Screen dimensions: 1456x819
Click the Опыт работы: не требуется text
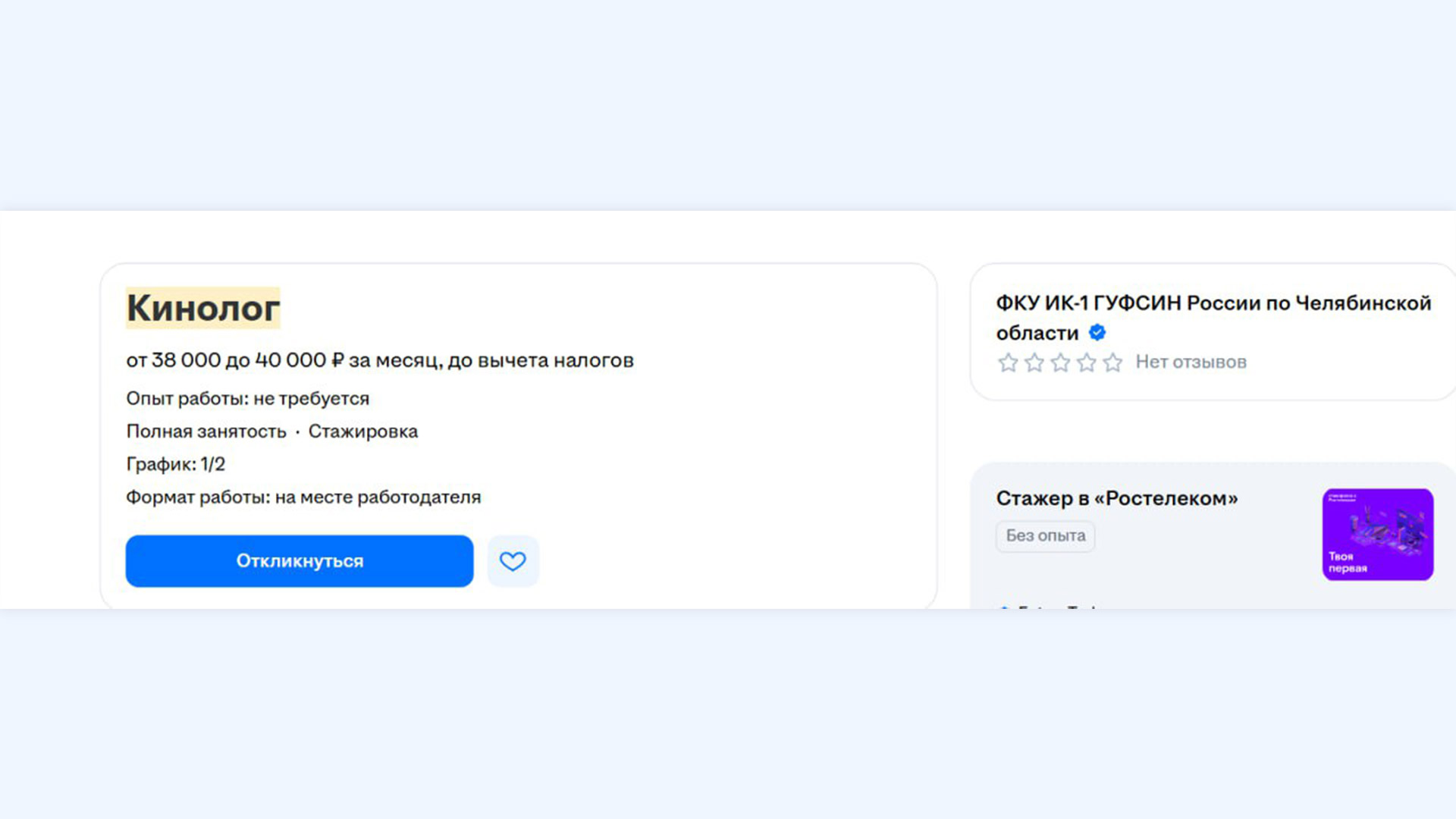click(247, 399)
